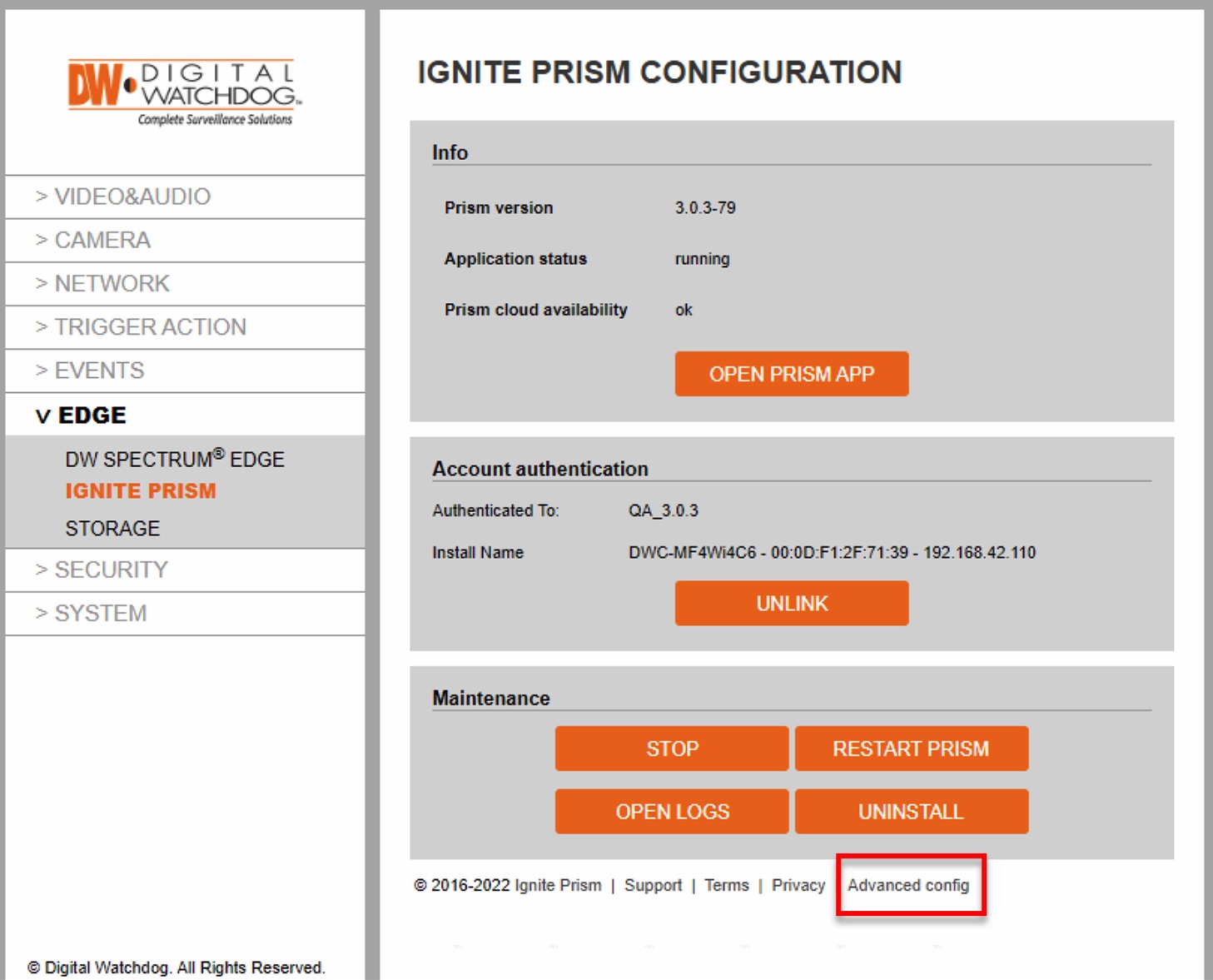The image size is (1213, 980).
Task: Click the Digital Watchdog All Rights Reserved text
Action: coord(176,968)
